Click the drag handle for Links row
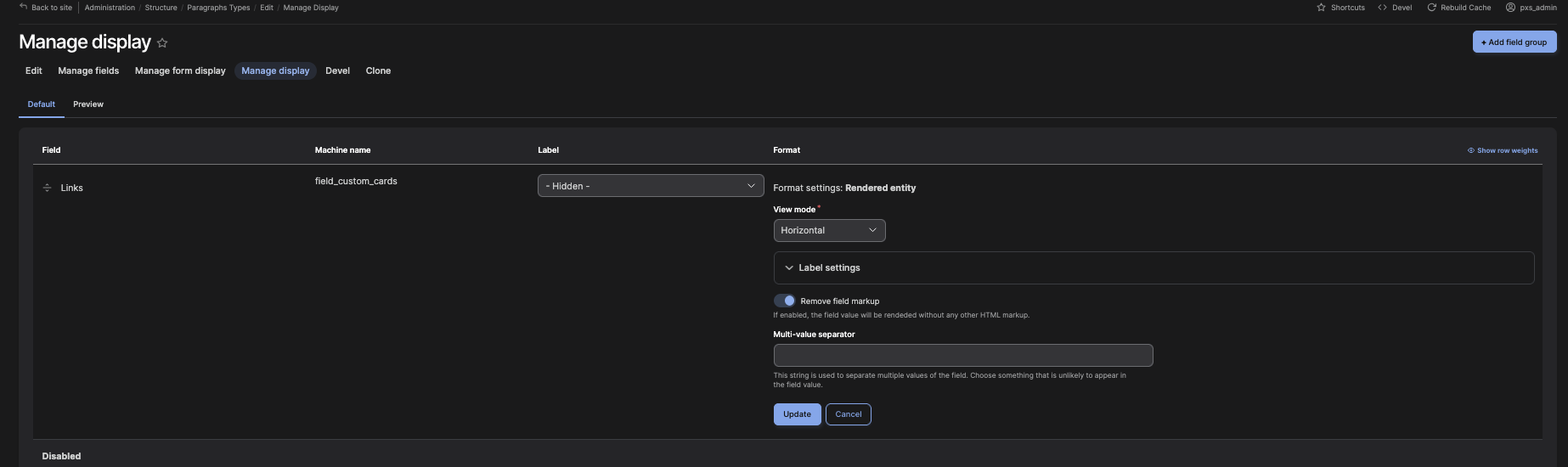Screen dimensions: 1568x467 [x=47, y=188]
